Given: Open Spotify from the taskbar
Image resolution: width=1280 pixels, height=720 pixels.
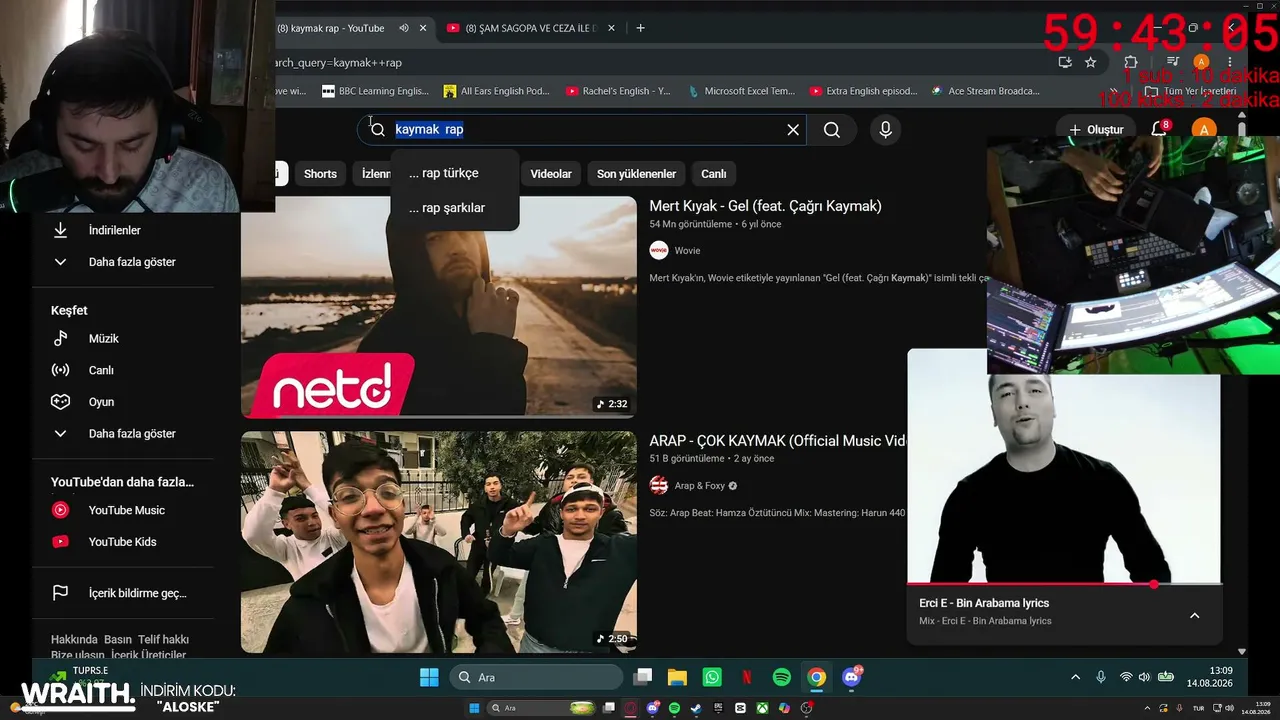Looking at the screenshot, I should pyautogui.click(x=782, y=677).
